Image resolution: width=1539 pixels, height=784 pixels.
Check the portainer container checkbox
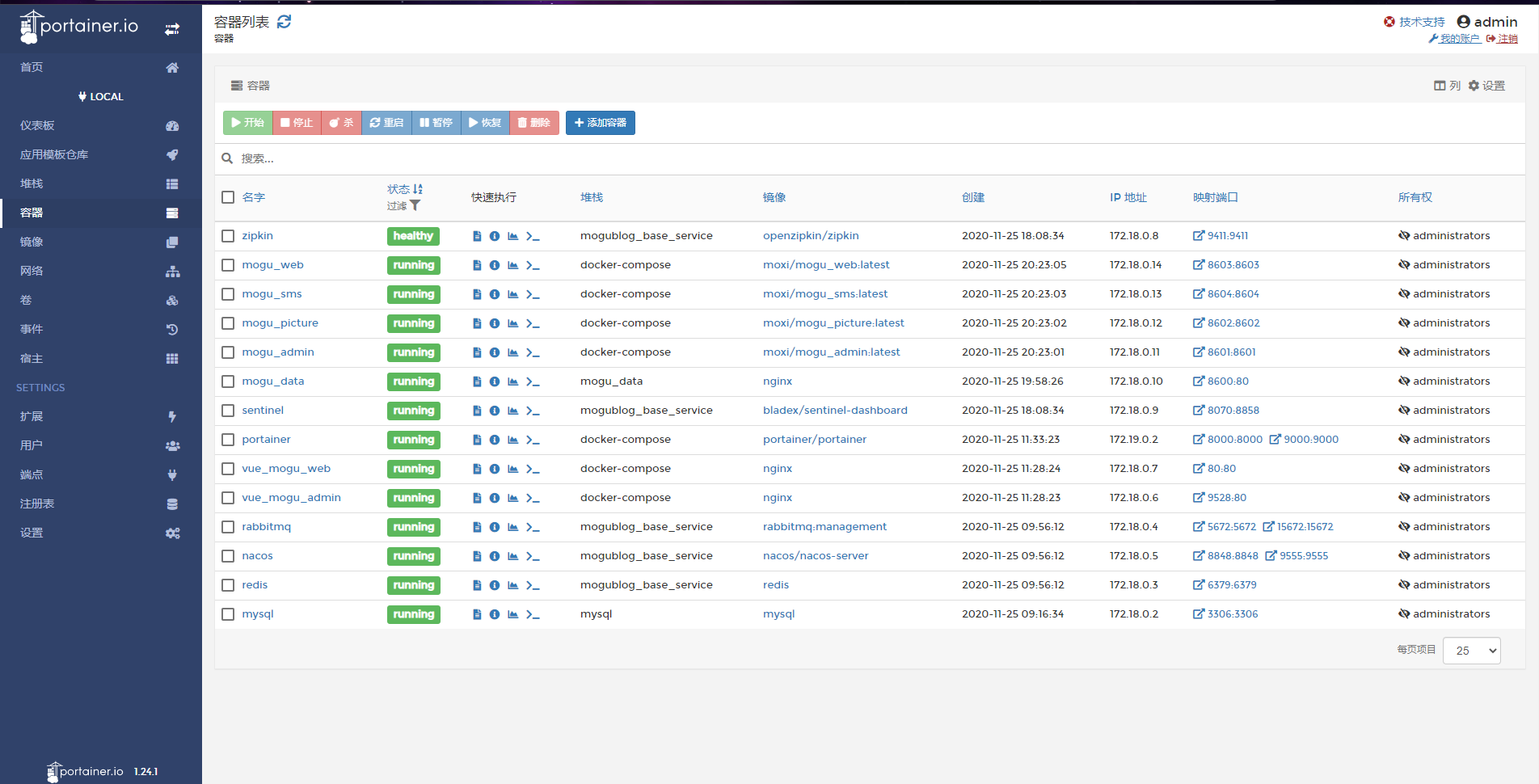228,440
